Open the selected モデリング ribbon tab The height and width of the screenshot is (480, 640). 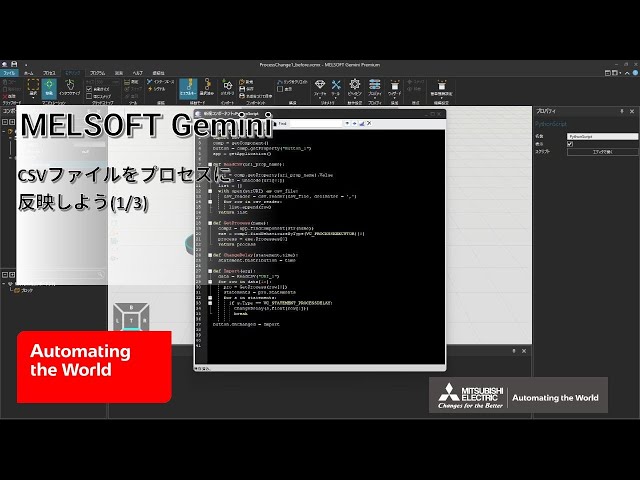click(73, 73)
